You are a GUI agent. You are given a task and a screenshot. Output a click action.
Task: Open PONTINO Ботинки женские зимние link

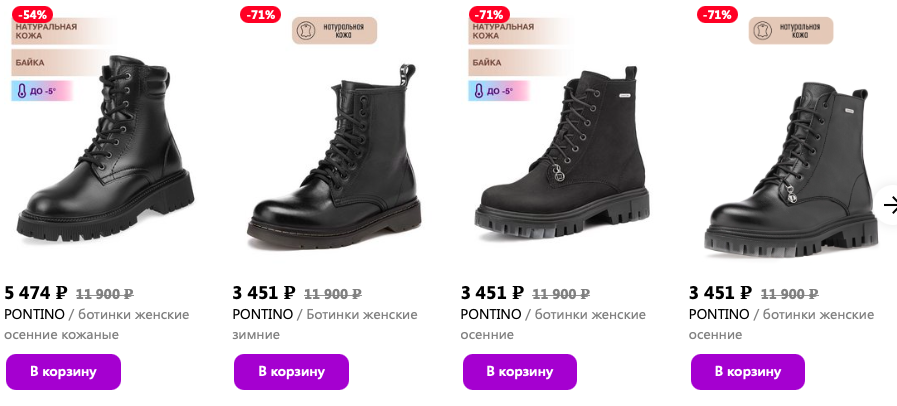[324, 324]
